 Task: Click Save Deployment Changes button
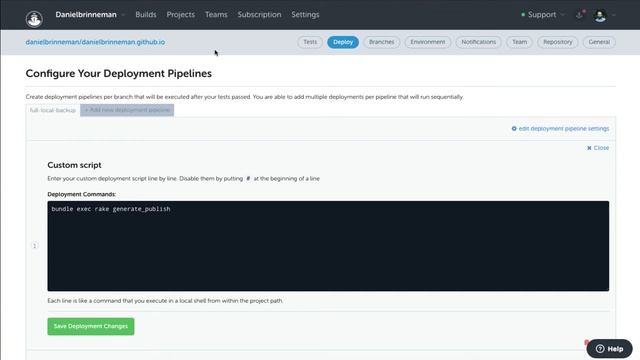[x=91, y=327]
